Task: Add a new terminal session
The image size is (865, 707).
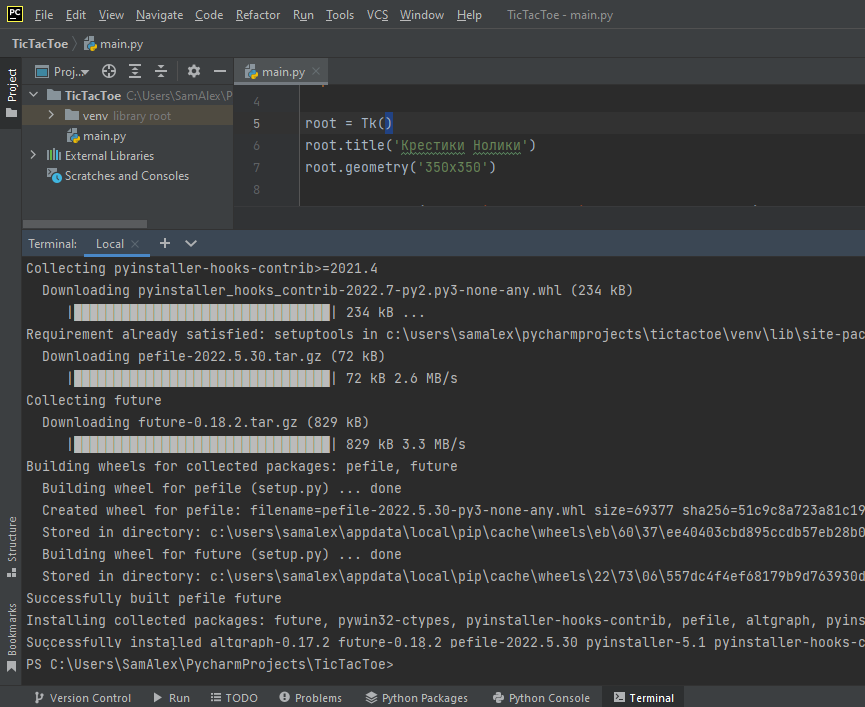Action: click(165, 243)
